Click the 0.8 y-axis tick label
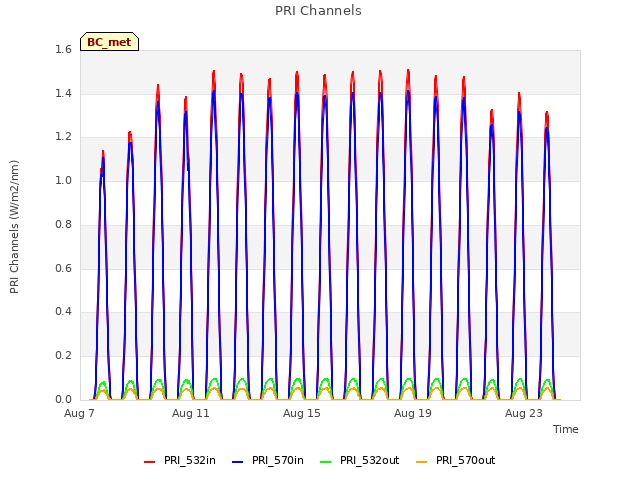 (63, 224)
